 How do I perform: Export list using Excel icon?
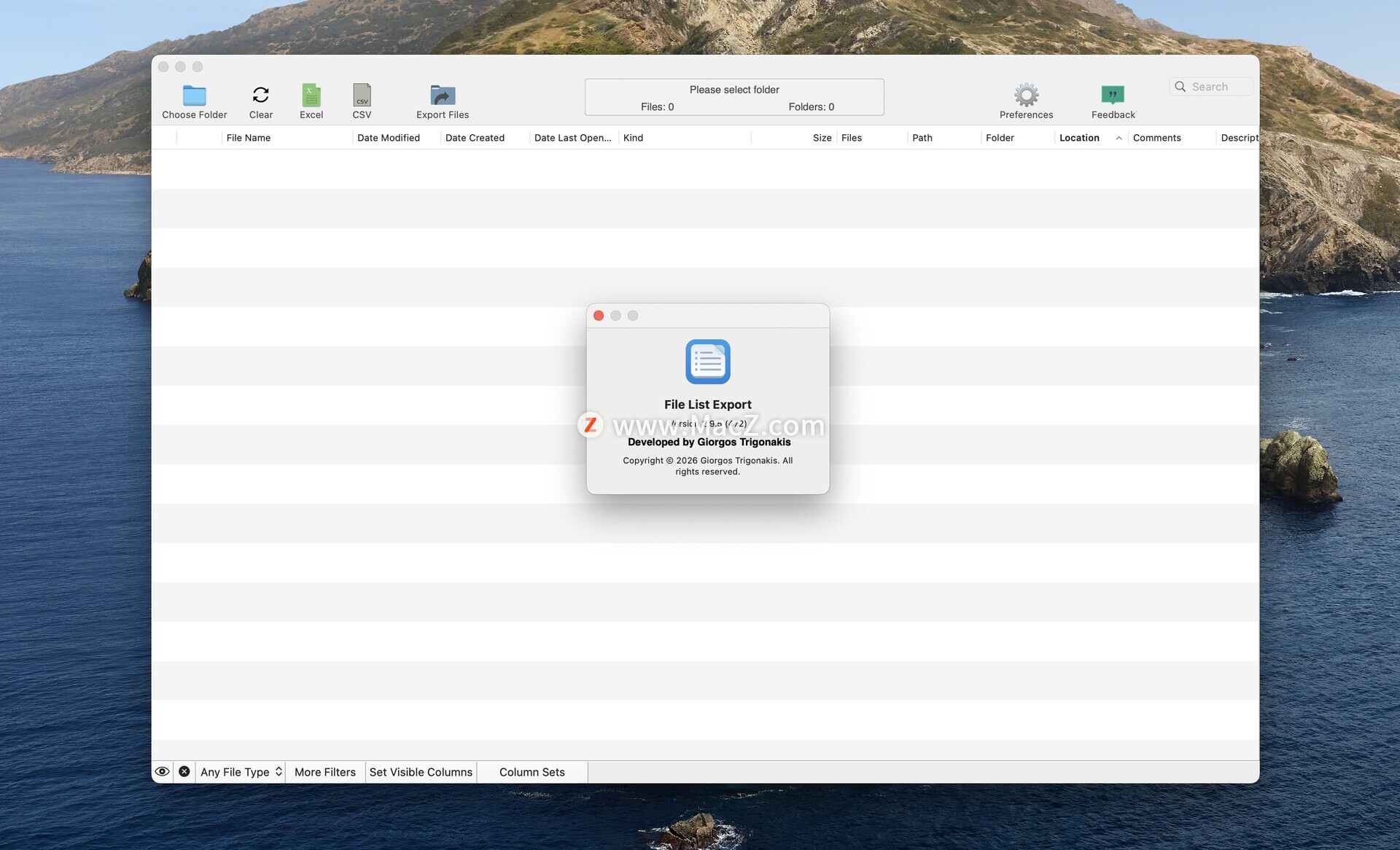point(311,95)
